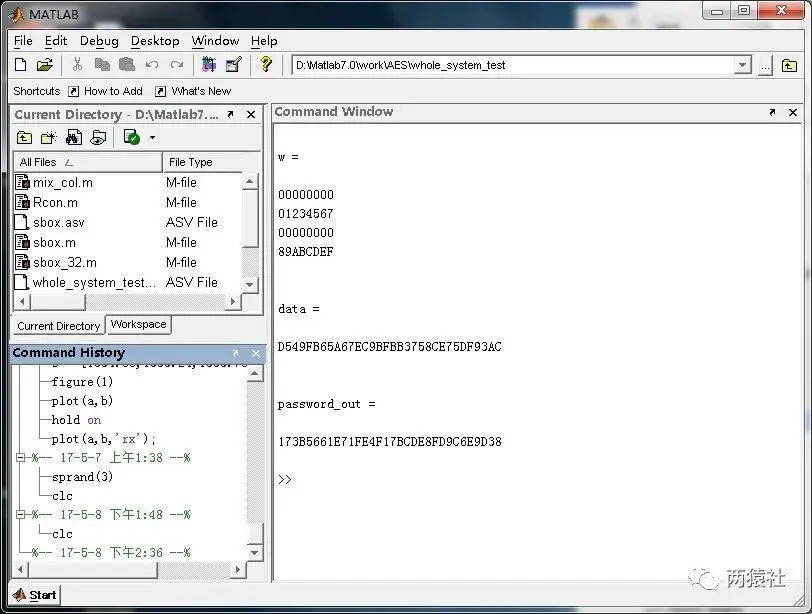The width and height of the screenshot is (812, 614).
Task: Click the New M-file toolbar icon
Action: tap(21, 65)
